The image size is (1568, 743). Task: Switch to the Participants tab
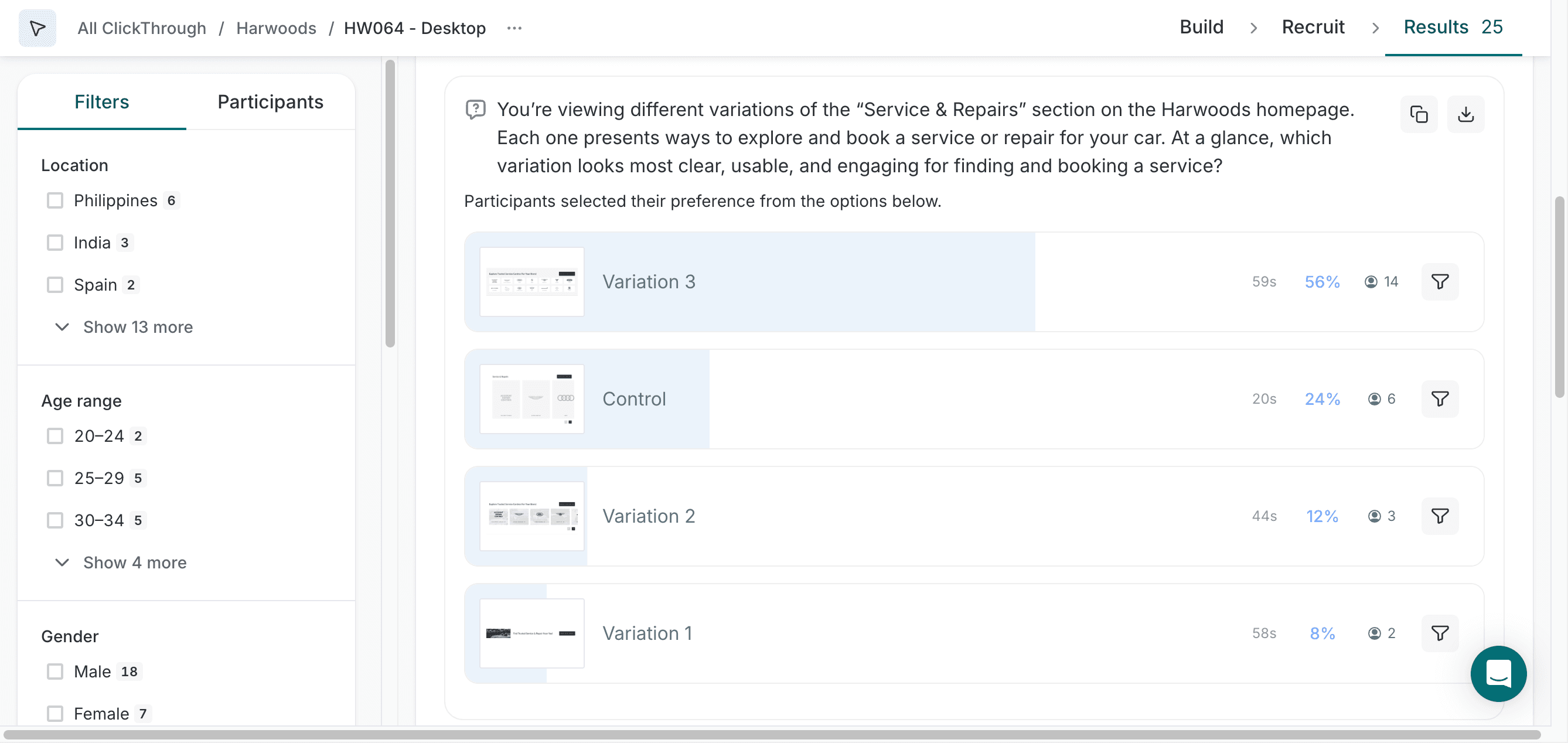coord(270,101)
